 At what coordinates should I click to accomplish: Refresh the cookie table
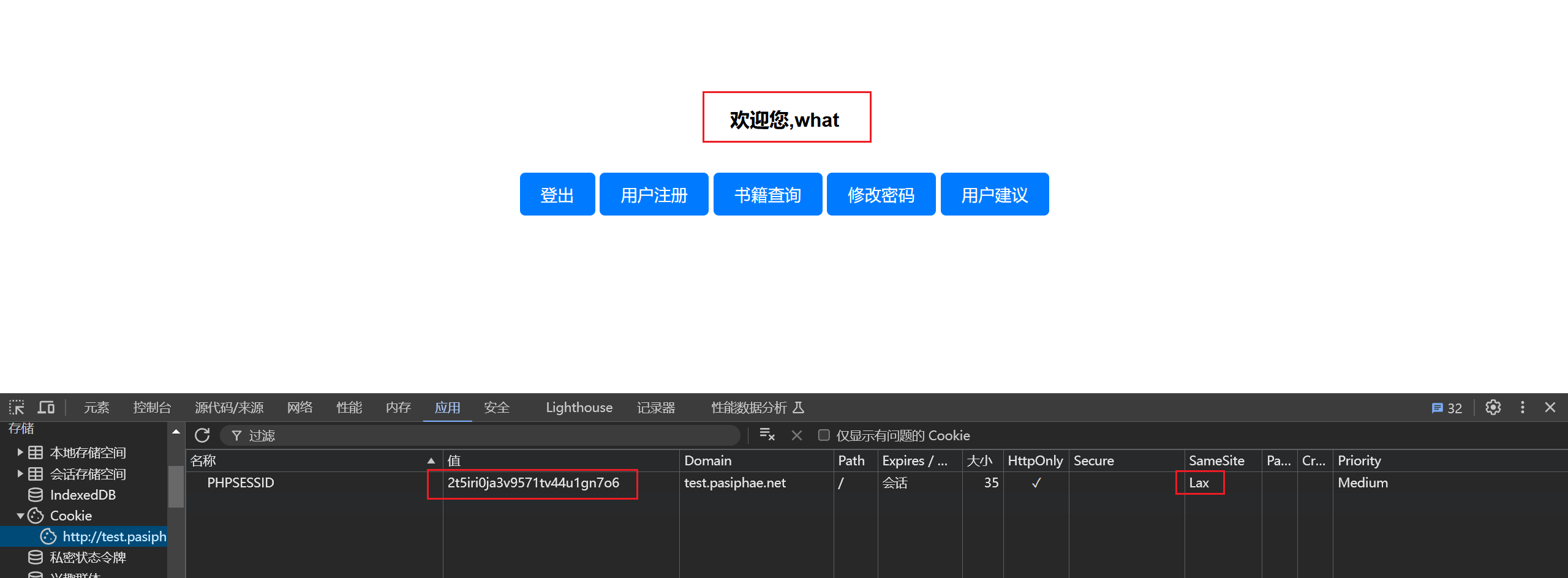pos(202,435)
